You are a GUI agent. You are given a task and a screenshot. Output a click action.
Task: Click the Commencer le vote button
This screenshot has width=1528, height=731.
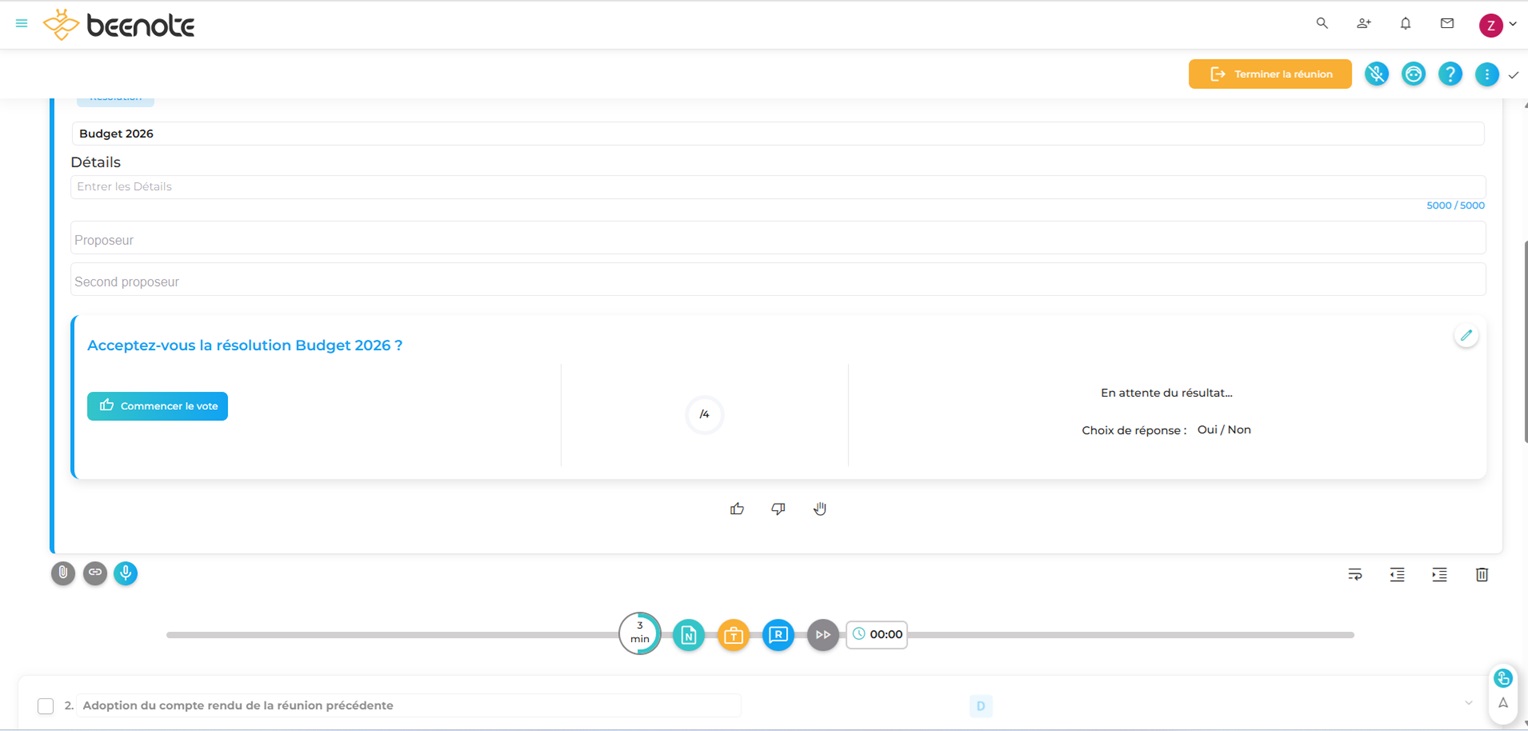coord(158,406)
